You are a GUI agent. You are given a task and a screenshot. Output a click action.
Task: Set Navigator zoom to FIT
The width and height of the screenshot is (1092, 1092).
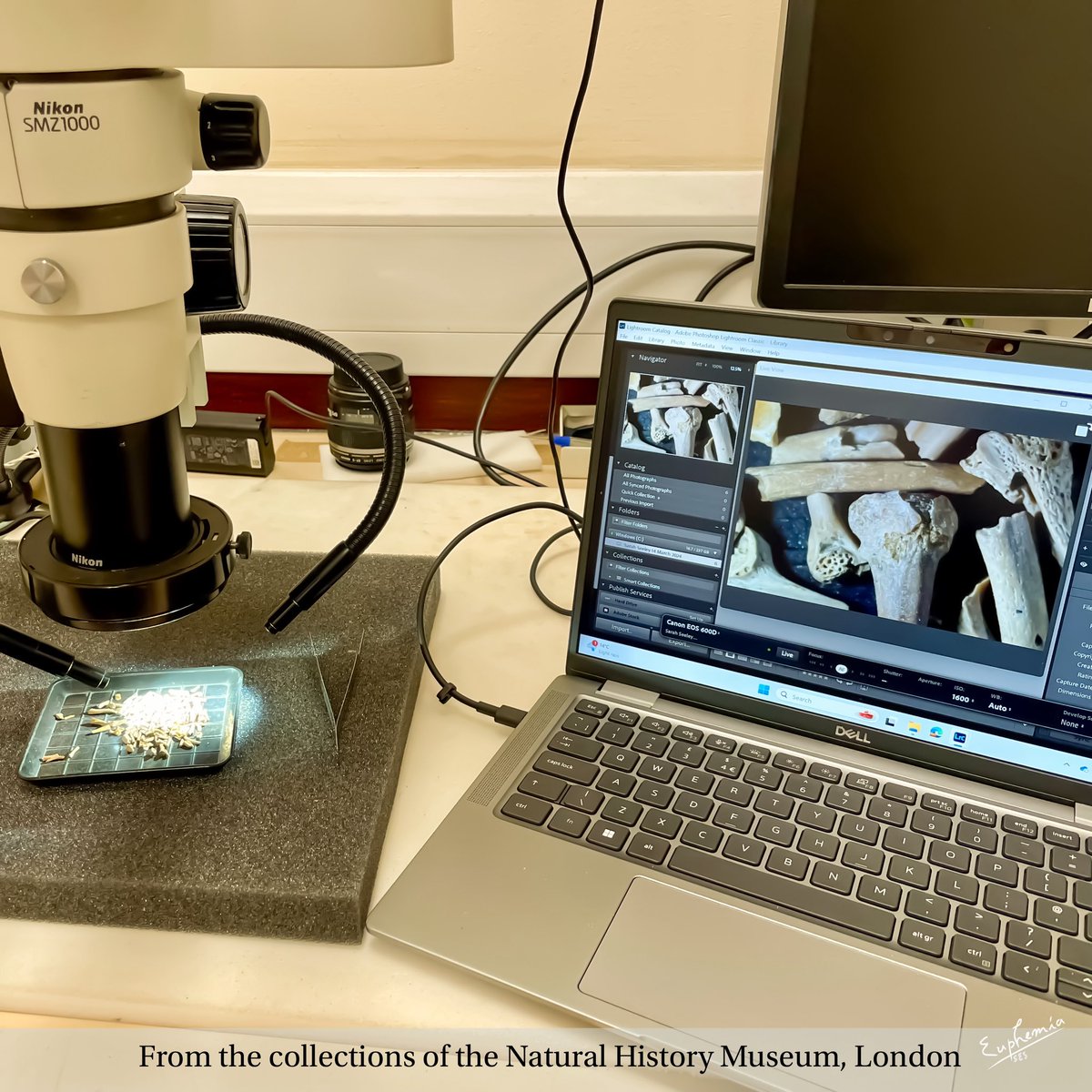(x=699, y=364)
